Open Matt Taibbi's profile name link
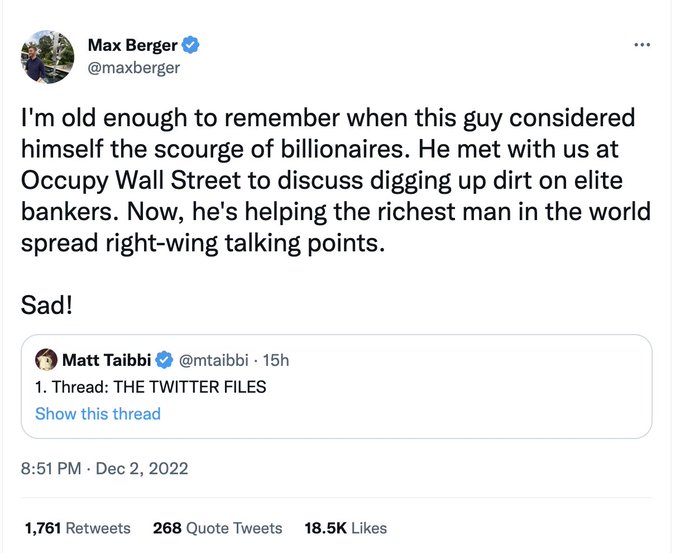The width and height of the screenshot is (680, 553). [108, 360]
